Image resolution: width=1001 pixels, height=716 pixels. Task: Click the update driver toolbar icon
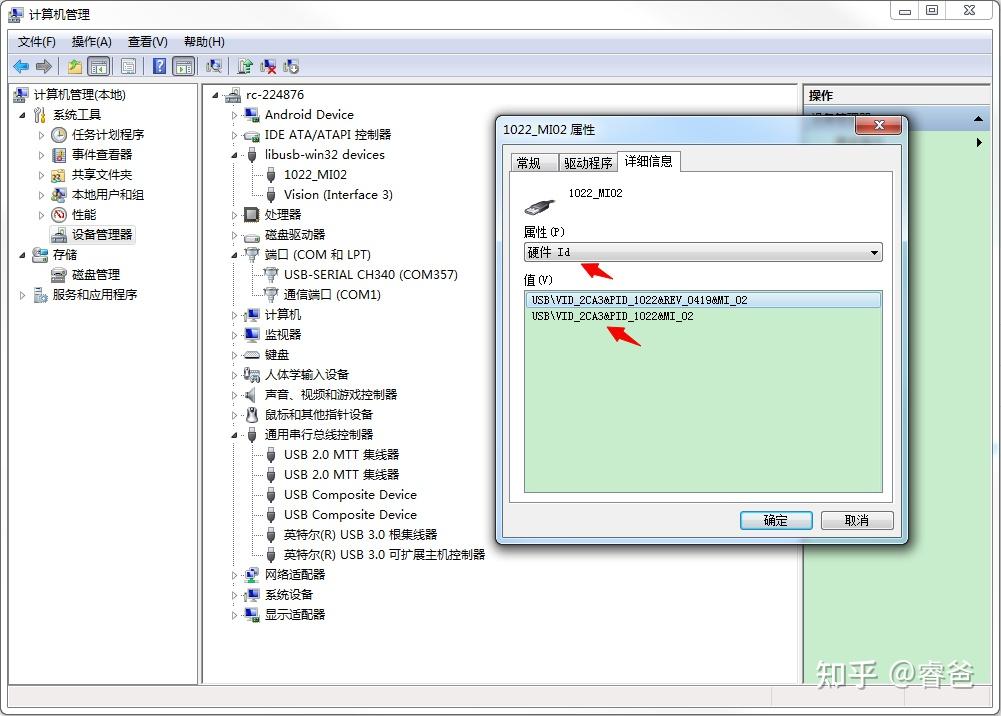click(243, 66)
